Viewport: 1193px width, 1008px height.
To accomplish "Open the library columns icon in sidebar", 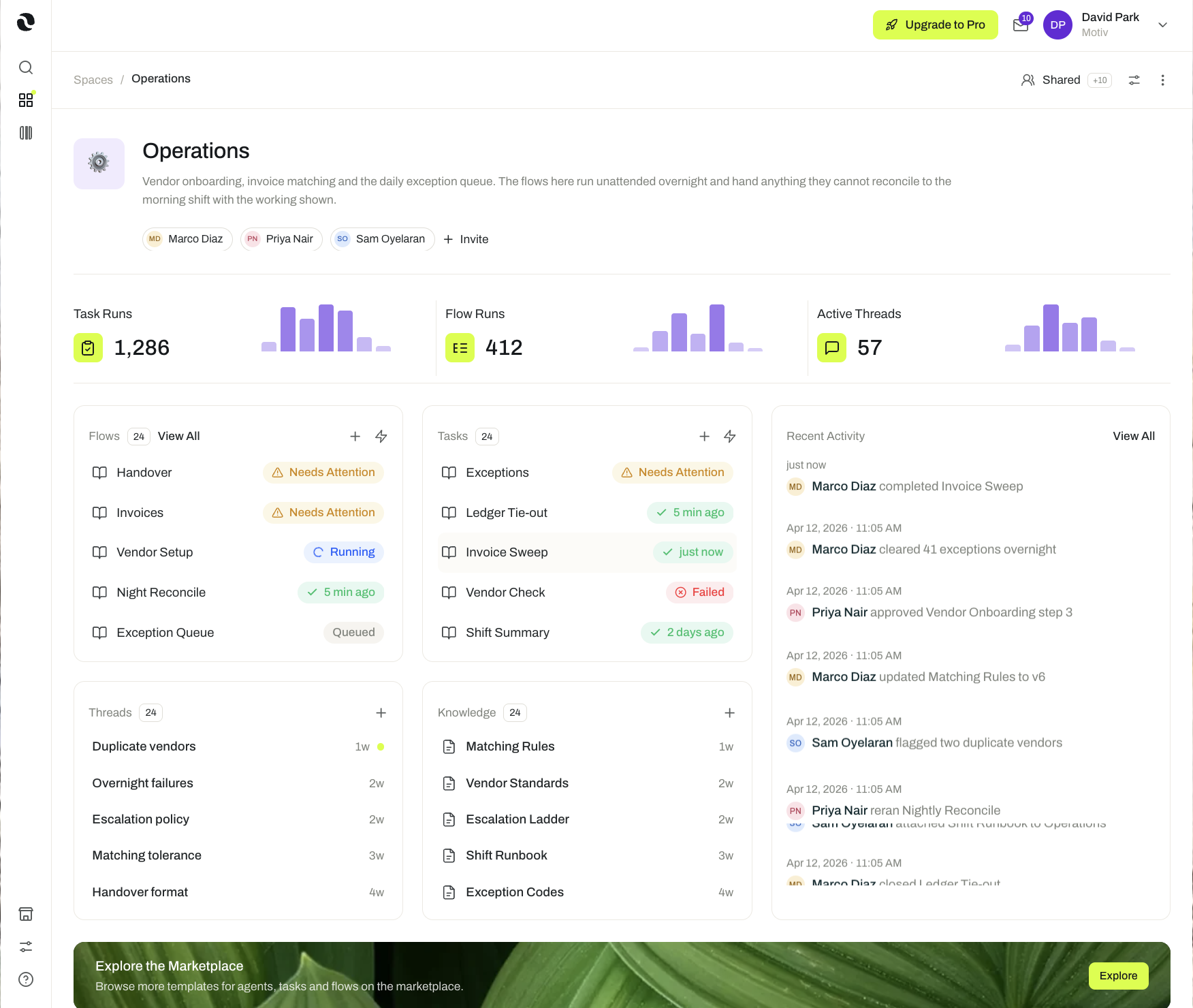I will [26, 133].
